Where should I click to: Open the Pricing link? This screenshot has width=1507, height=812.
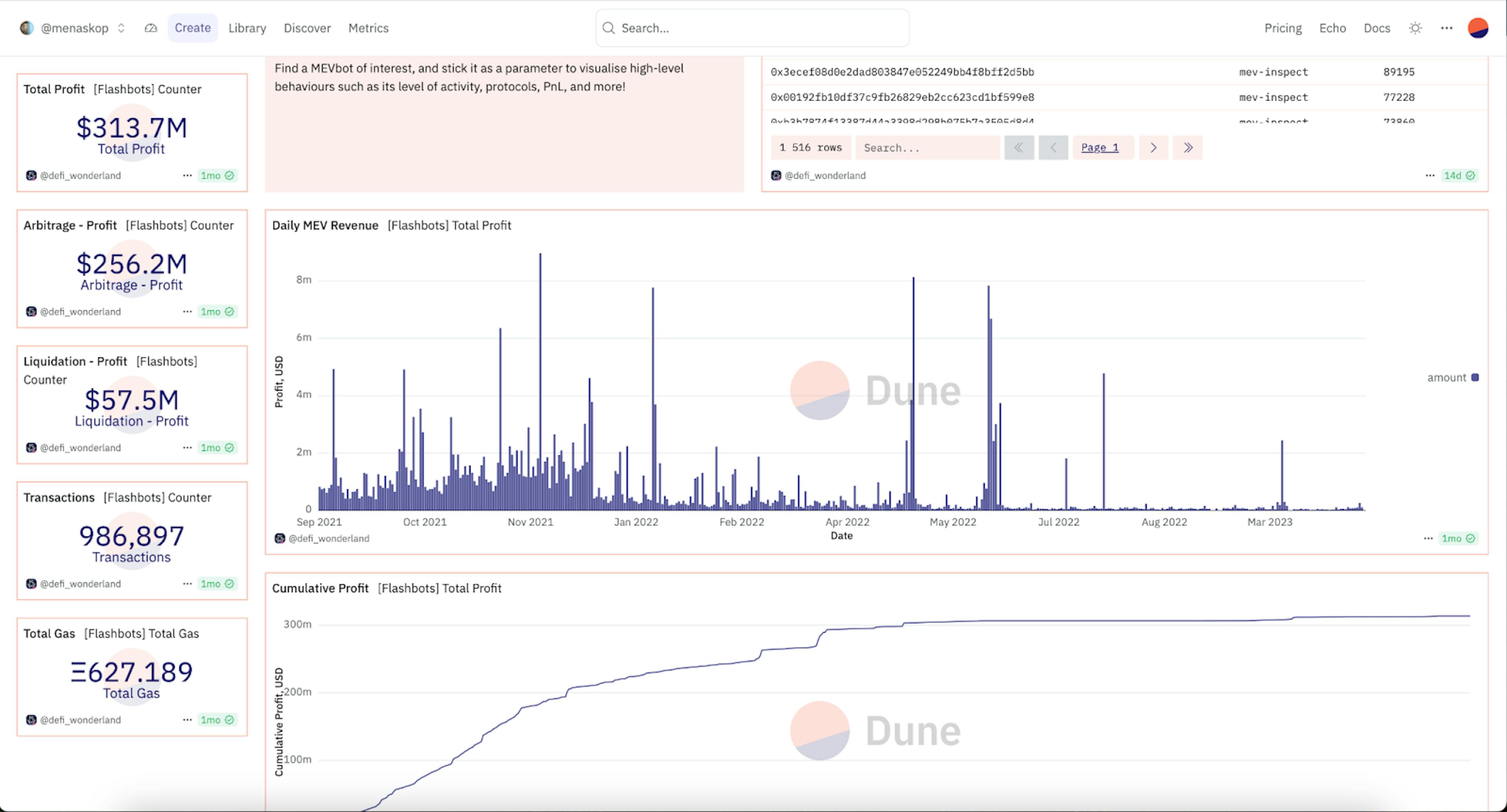(1283, 28)
